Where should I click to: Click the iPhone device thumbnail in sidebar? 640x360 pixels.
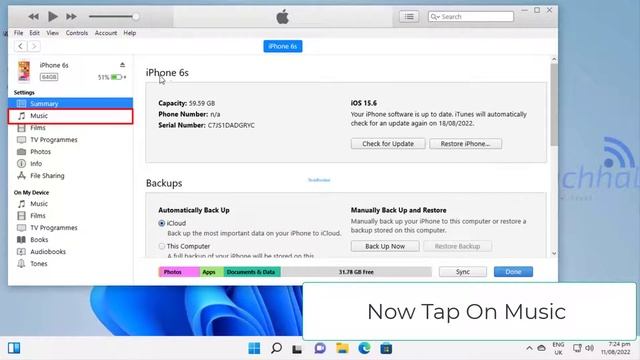tap(24, 71)
